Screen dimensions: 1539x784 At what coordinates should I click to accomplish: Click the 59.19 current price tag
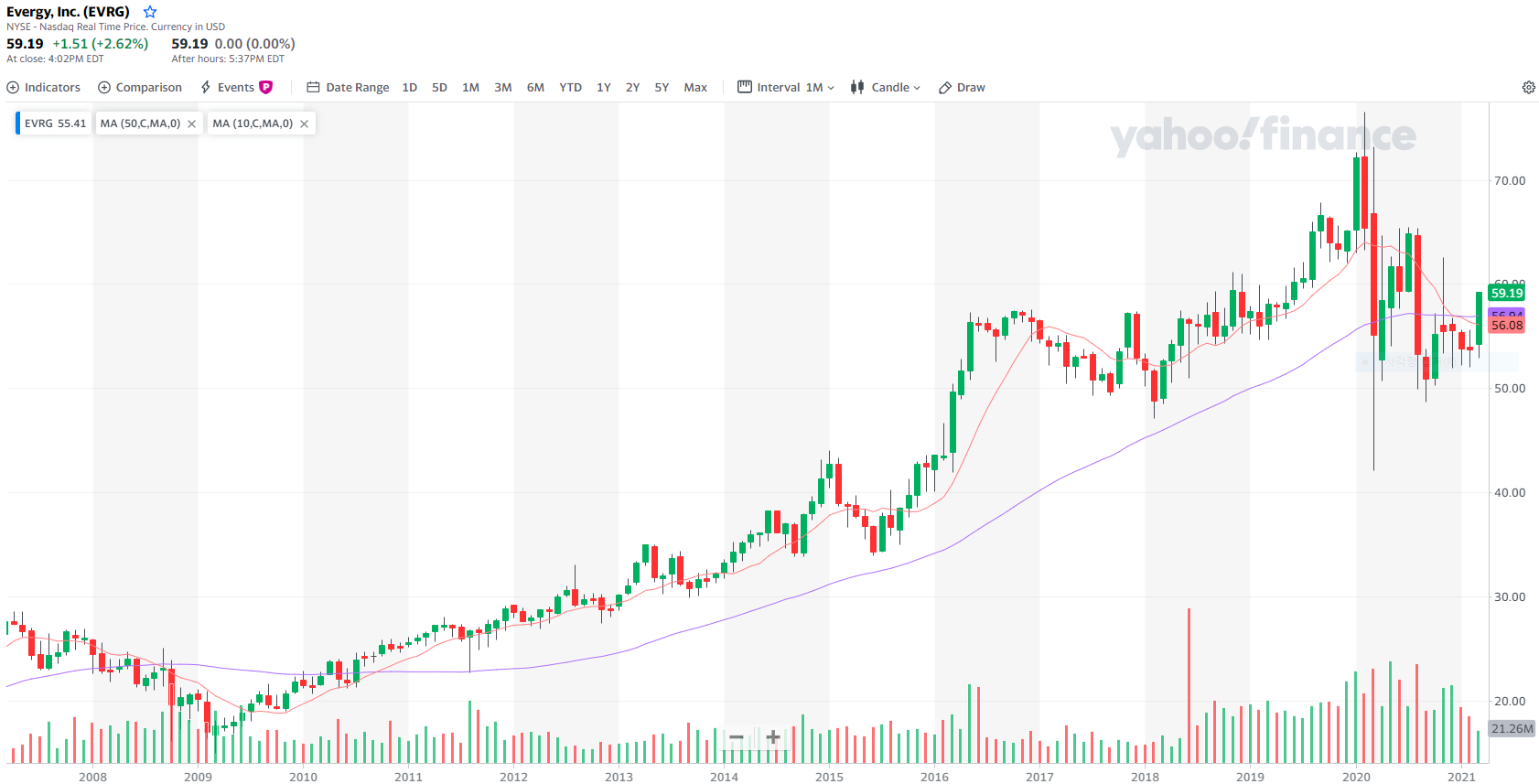point(1506,293)
